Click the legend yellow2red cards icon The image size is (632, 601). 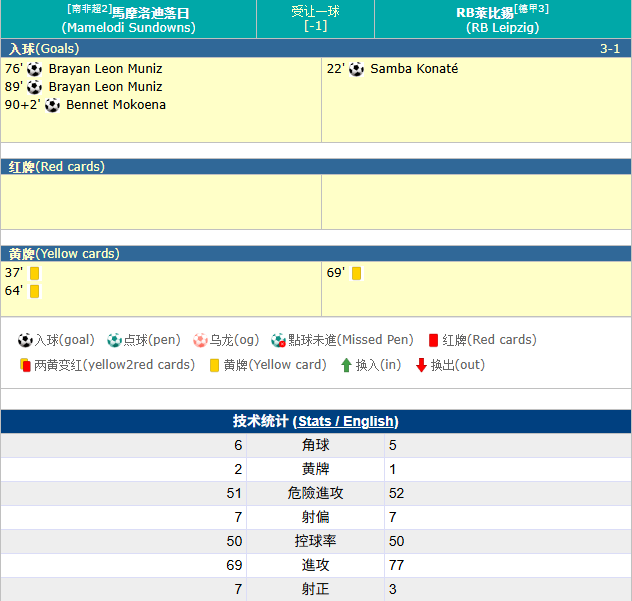point(25,365)
